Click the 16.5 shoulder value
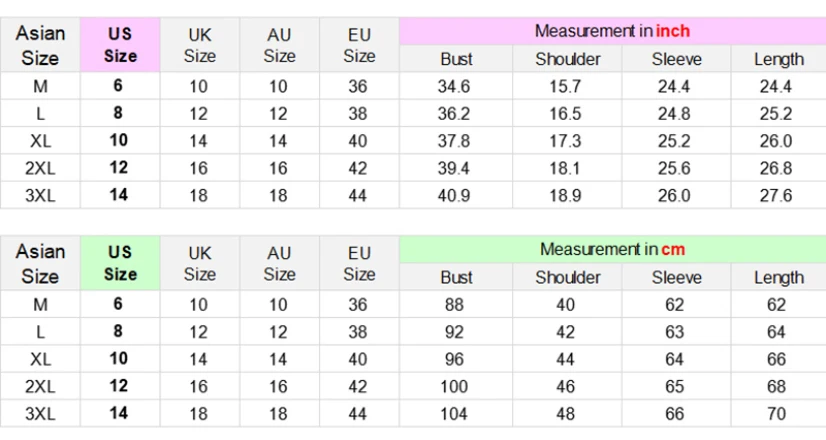826x440 pixels. (x=568, y=114)
